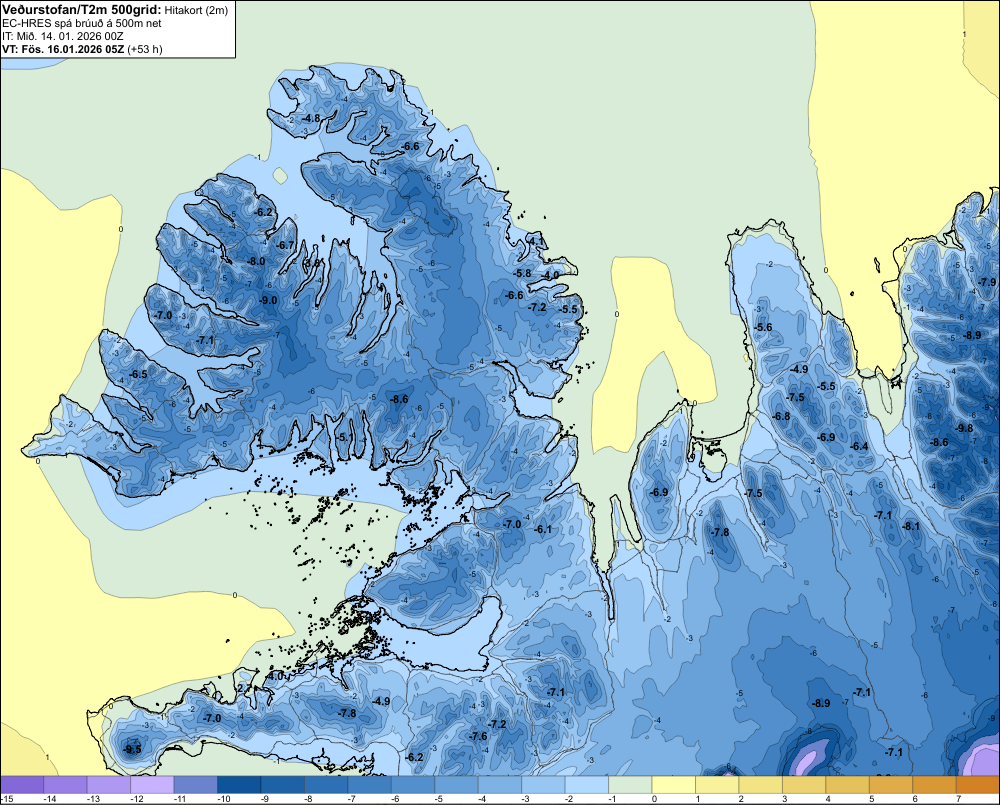Click the -6.7 temperature value

(x=286, y=245)
